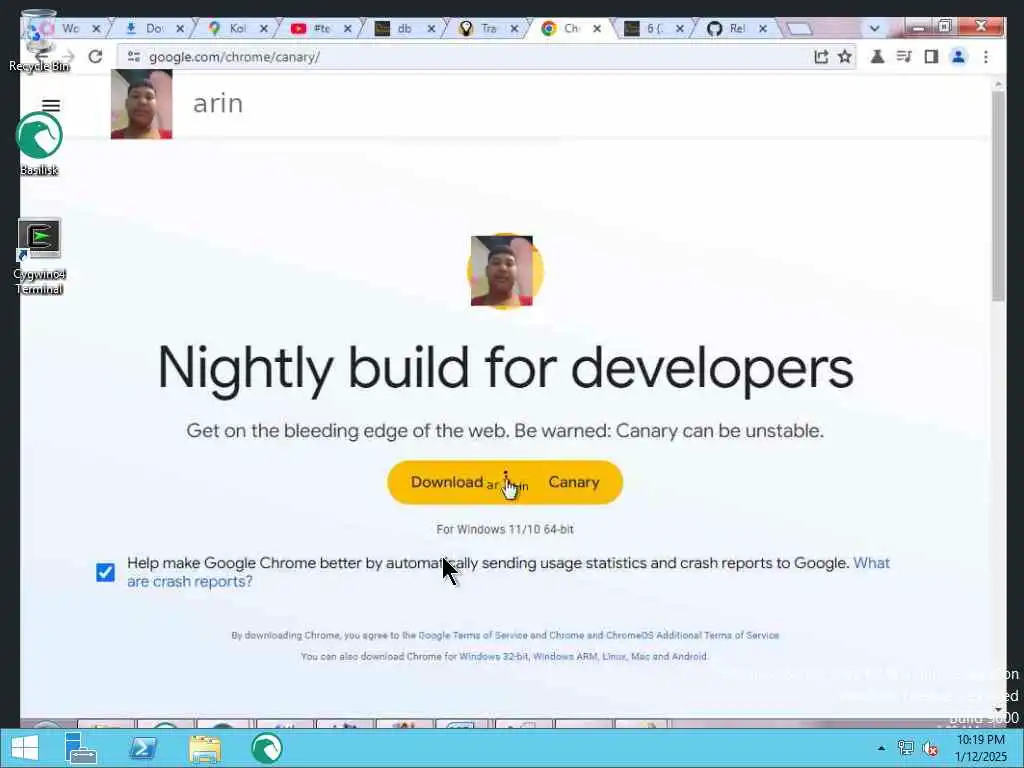
Task: Open the profile avatar icon
Action: tap(958, 57)
